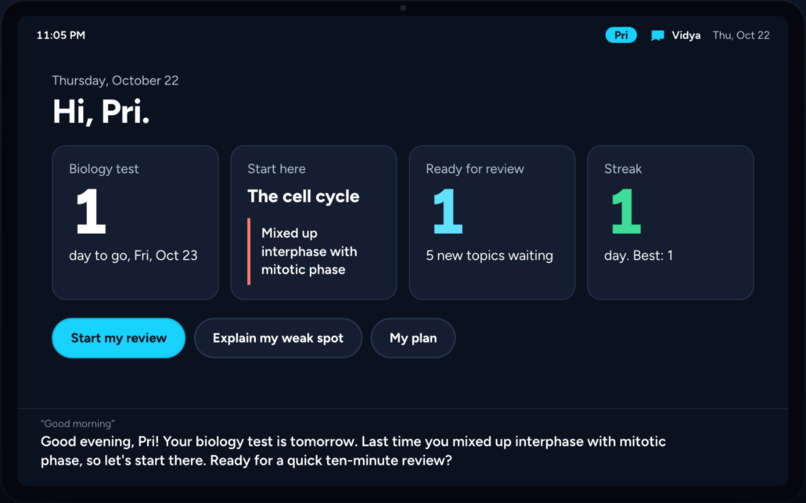This screenshot has width=806, height=503.
Task: Click 'day. Best: 1' streak text
Action: coord(638,255)
